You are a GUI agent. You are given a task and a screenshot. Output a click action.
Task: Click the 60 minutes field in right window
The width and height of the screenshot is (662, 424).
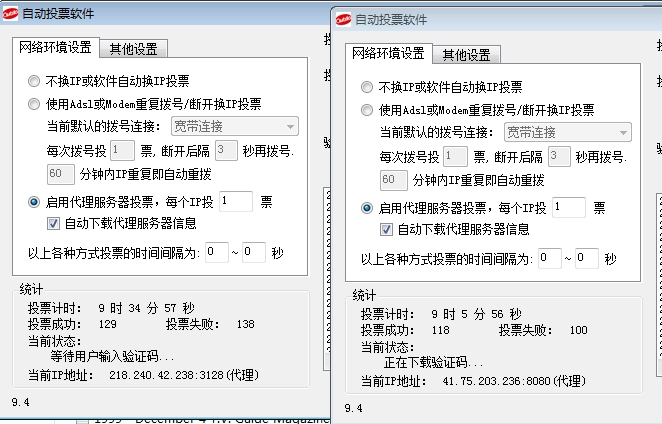point(394,180)
